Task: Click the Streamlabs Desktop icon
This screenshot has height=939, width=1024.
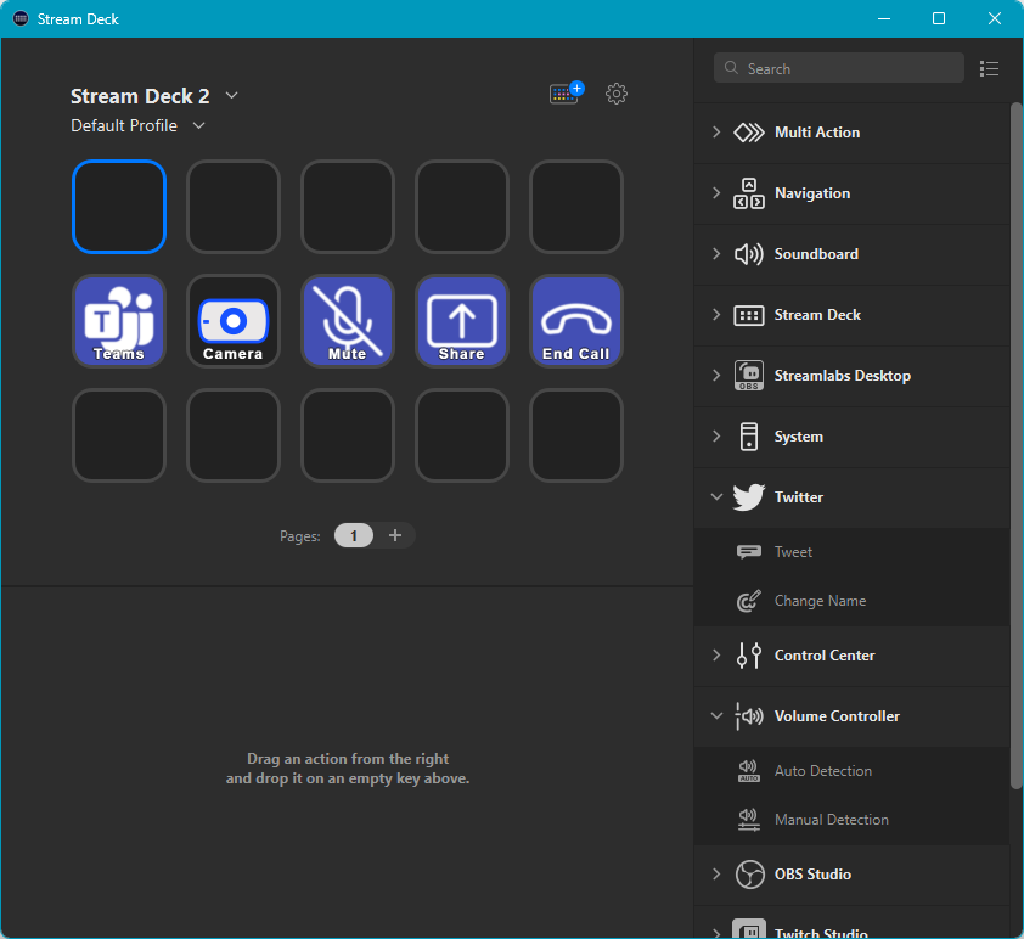Action: click(x=748, y=375)
